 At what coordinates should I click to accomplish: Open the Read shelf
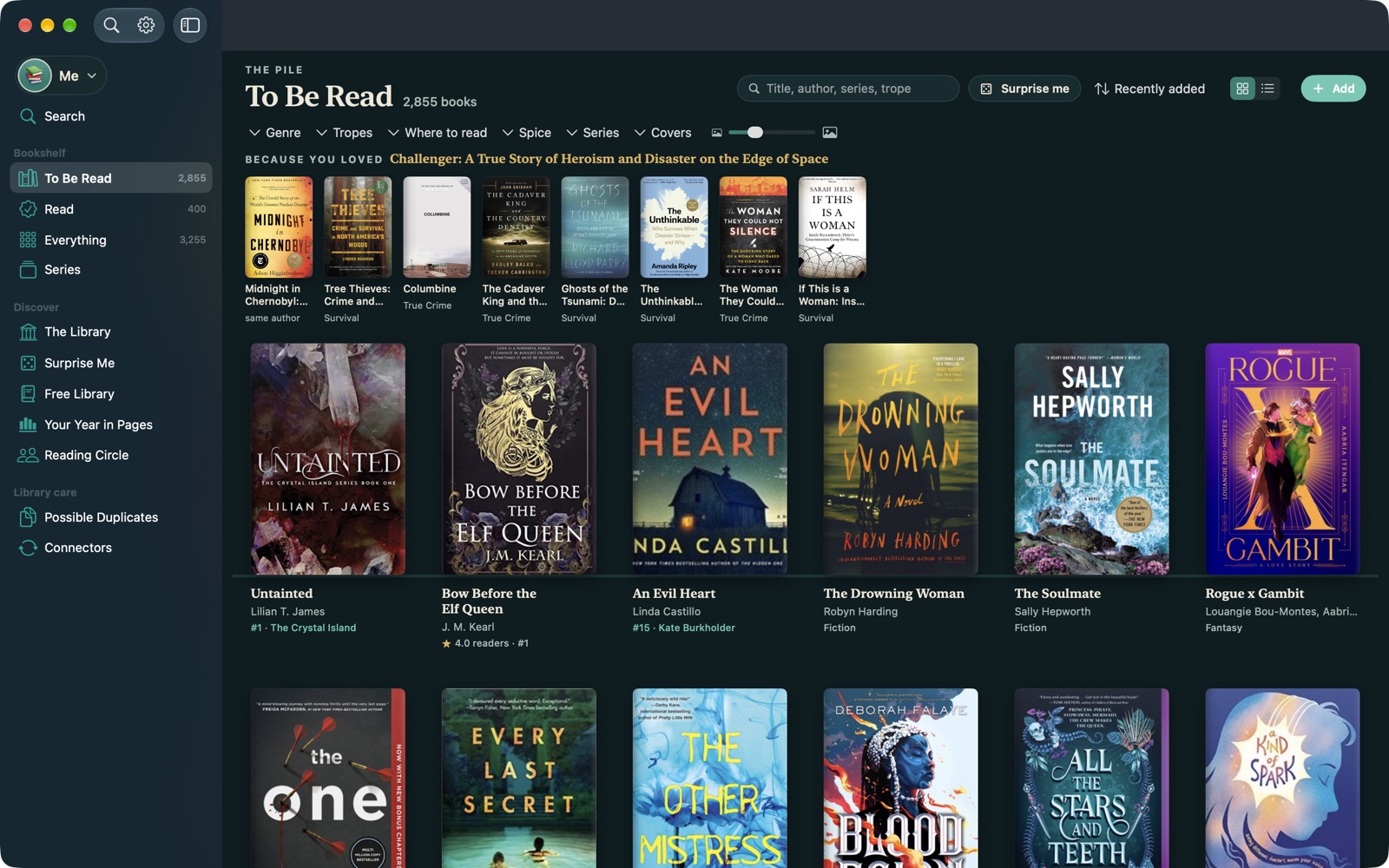pyautogui.click(x=111, y=209)
